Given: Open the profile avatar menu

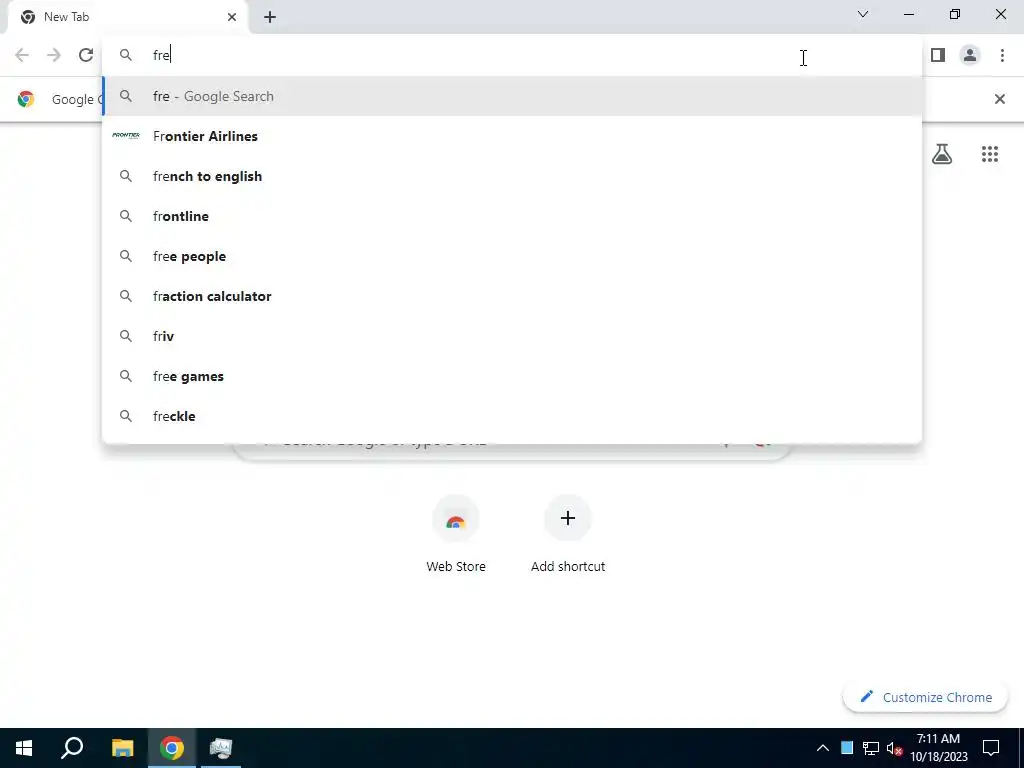Looking at the screenshot, I should click(970, 56).
